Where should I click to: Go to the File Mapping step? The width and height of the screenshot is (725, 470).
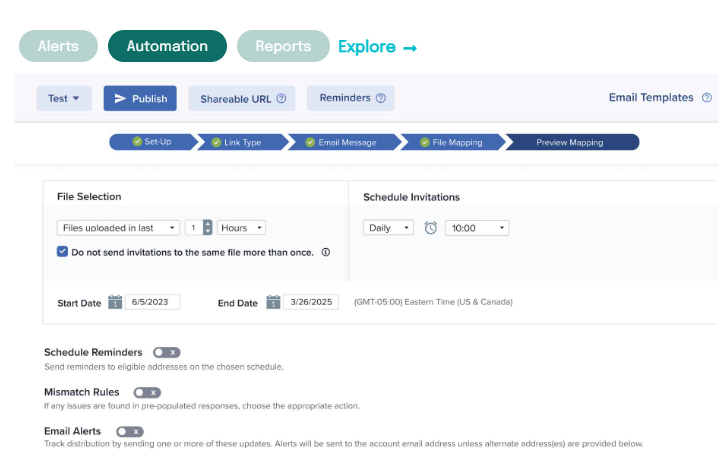pos(453,142)
